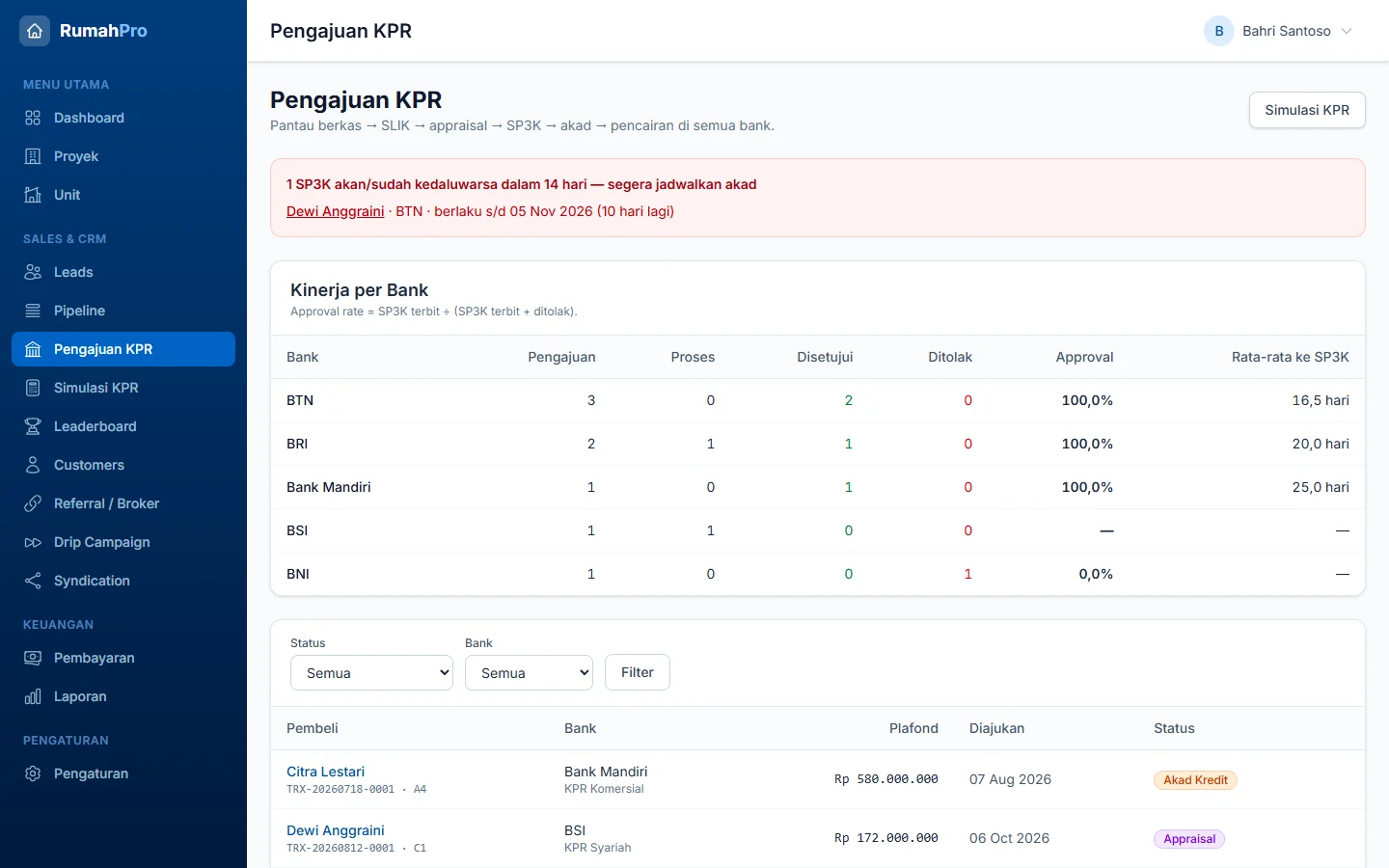1389x868 pixels.
Task: Click the Leads people icon
Action: [33, 272]
